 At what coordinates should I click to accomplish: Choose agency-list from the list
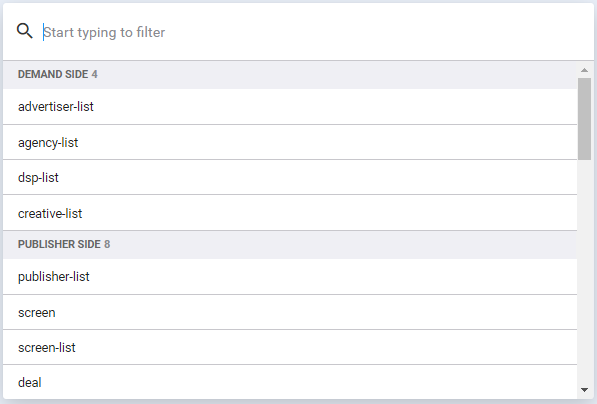(290, 142)
